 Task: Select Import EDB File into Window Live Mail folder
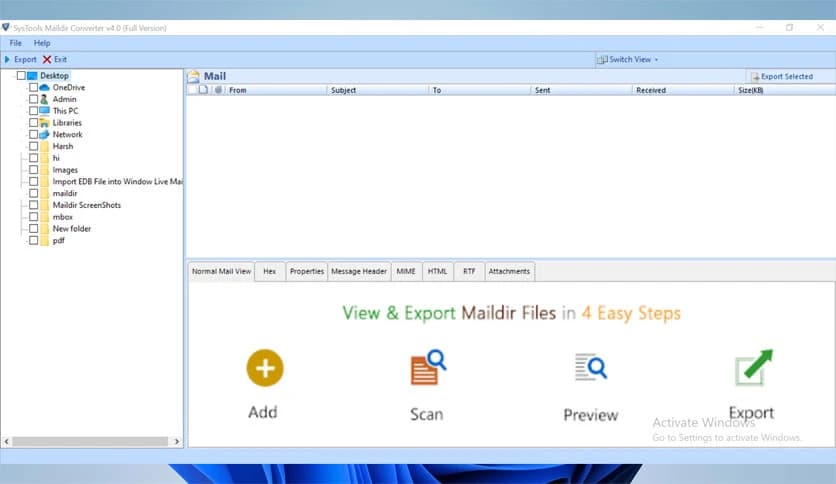(117, 181)
